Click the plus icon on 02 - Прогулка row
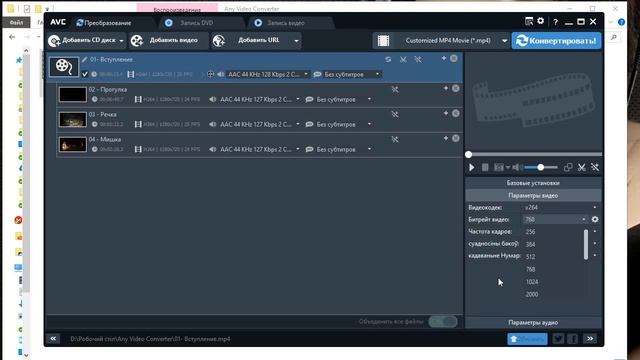Screen dimensions: 640x360 click(x=446, y=88)
